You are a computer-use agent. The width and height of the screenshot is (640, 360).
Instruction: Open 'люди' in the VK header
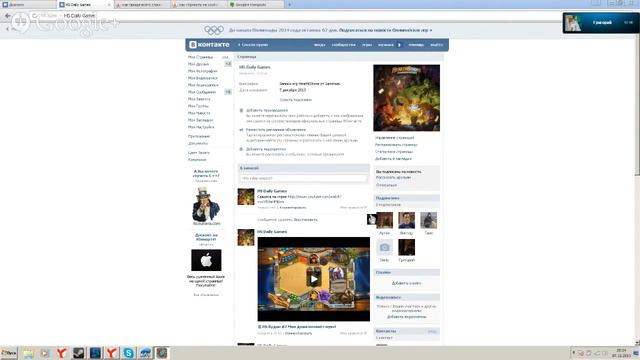319,45
